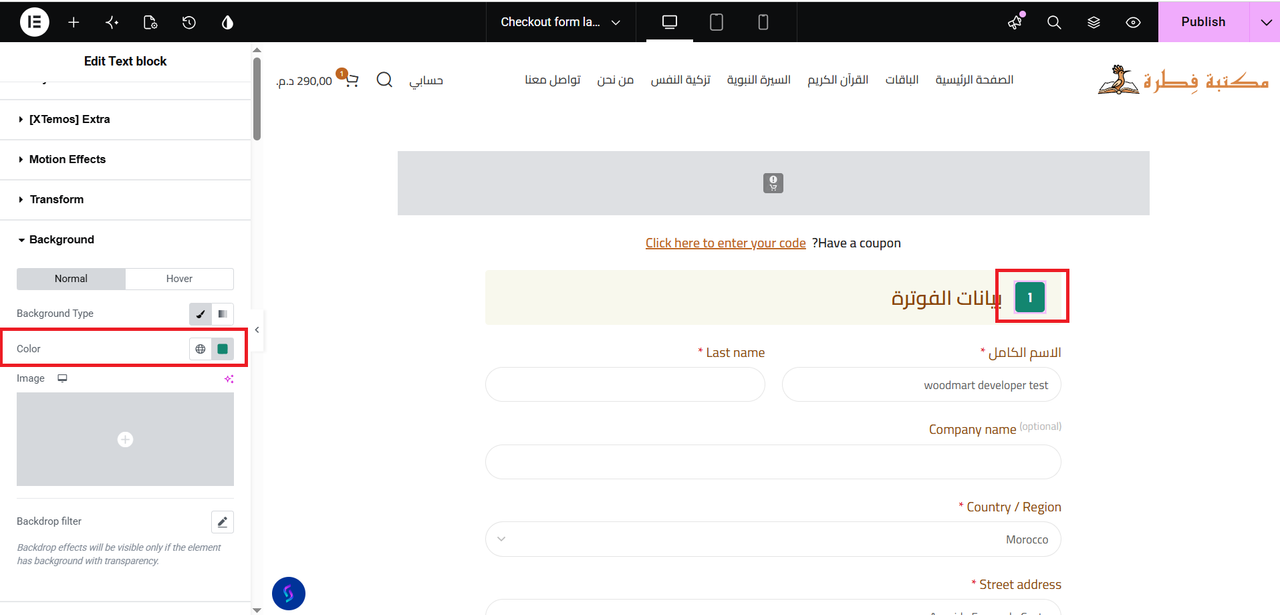1280x615 pixels.
Task: Open the sparkle icon in the top bar
Action: 112,22
